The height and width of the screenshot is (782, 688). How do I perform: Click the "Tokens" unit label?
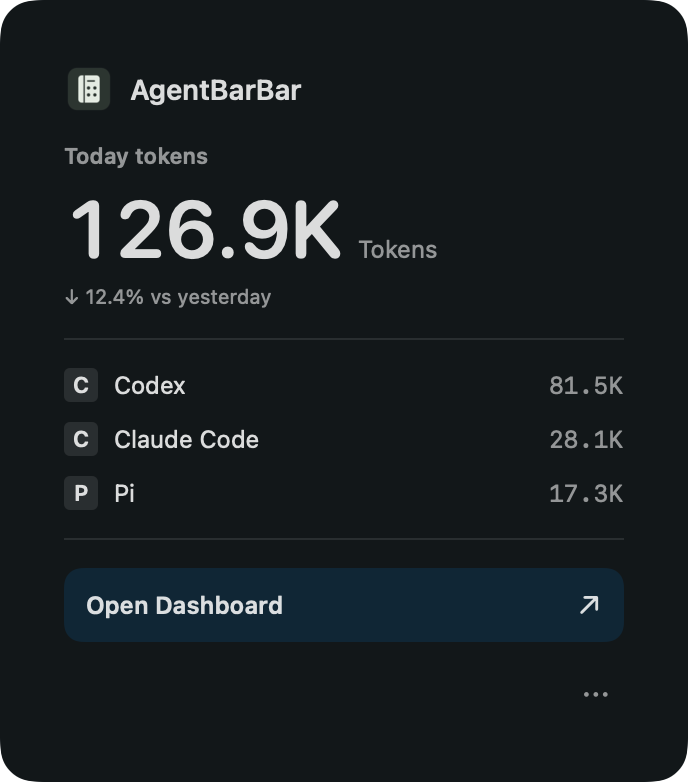tap(398, 250)
